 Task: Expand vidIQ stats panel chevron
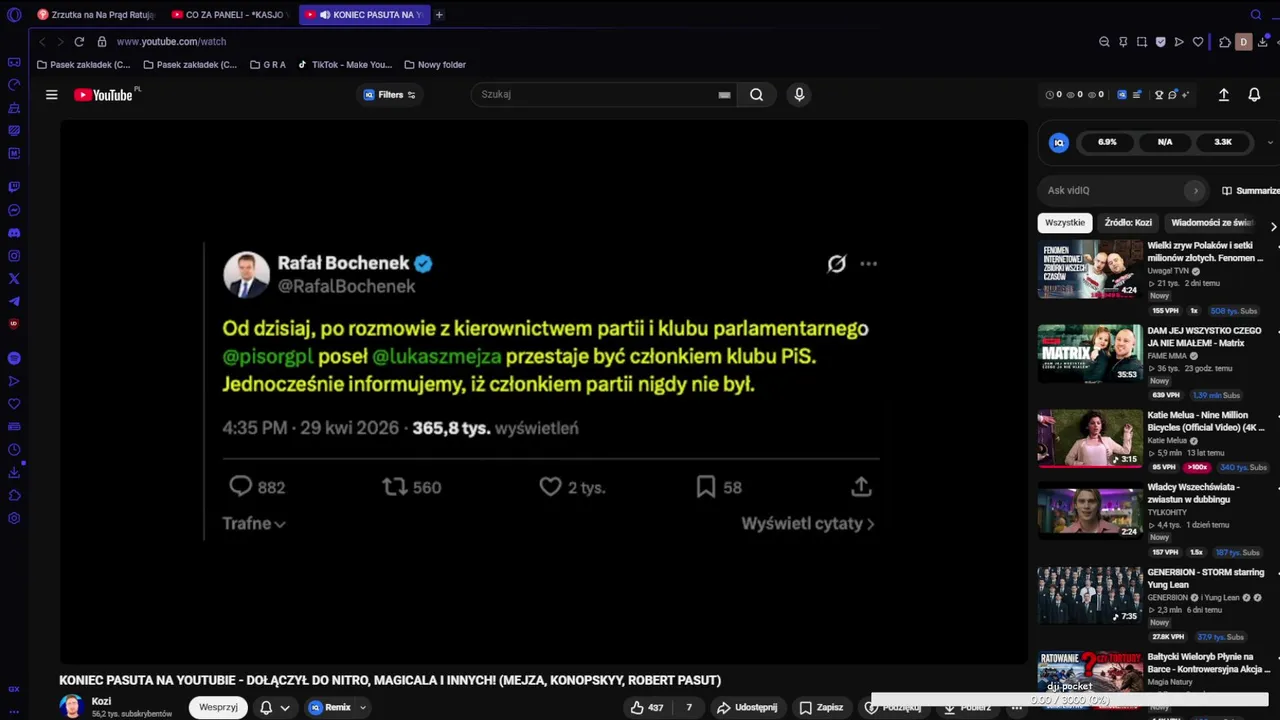(1270, 143)
